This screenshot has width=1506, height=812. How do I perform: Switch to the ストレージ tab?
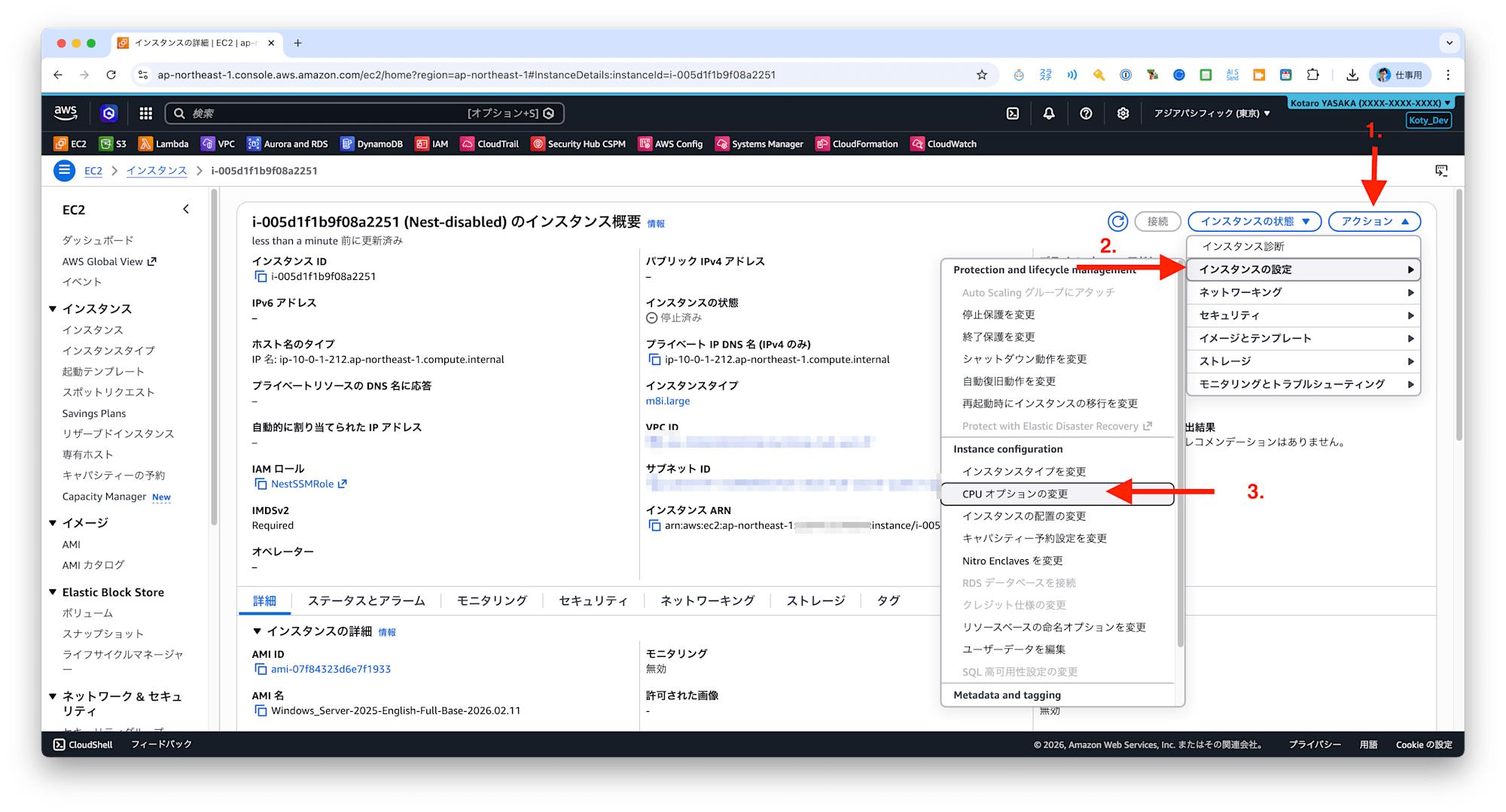814,600
